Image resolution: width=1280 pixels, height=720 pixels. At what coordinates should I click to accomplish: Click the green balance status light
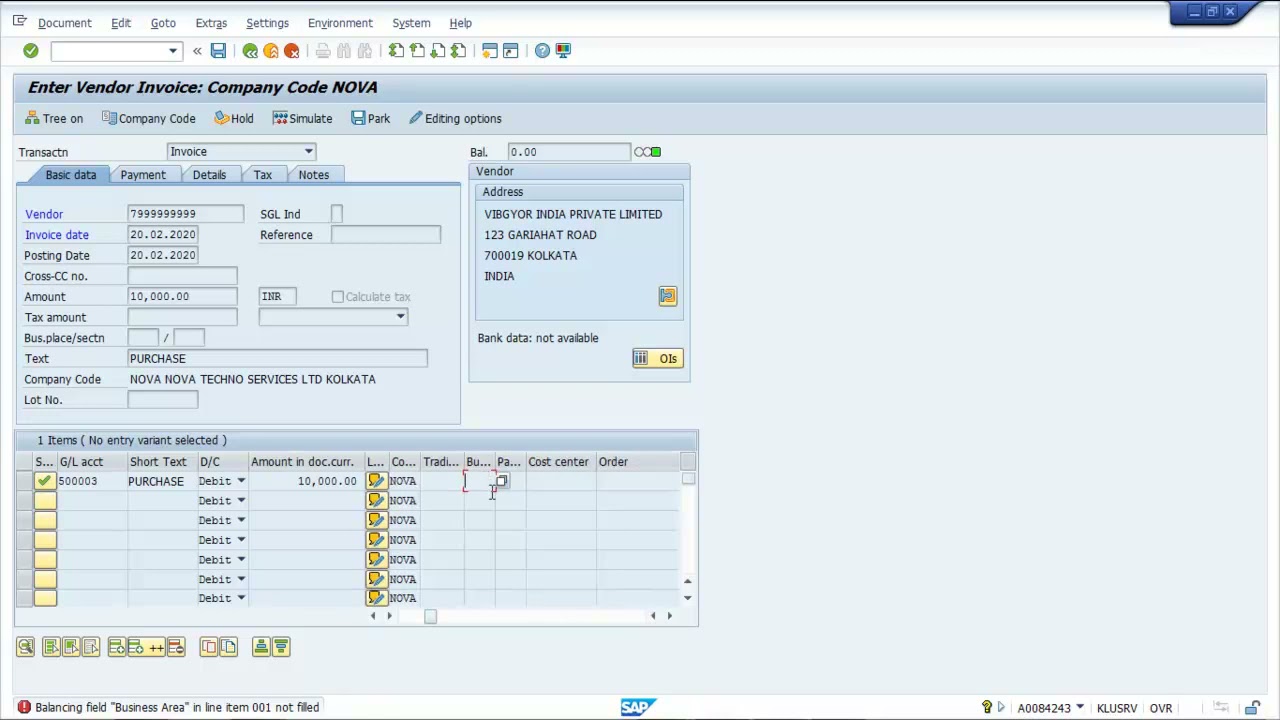point(655,152)
